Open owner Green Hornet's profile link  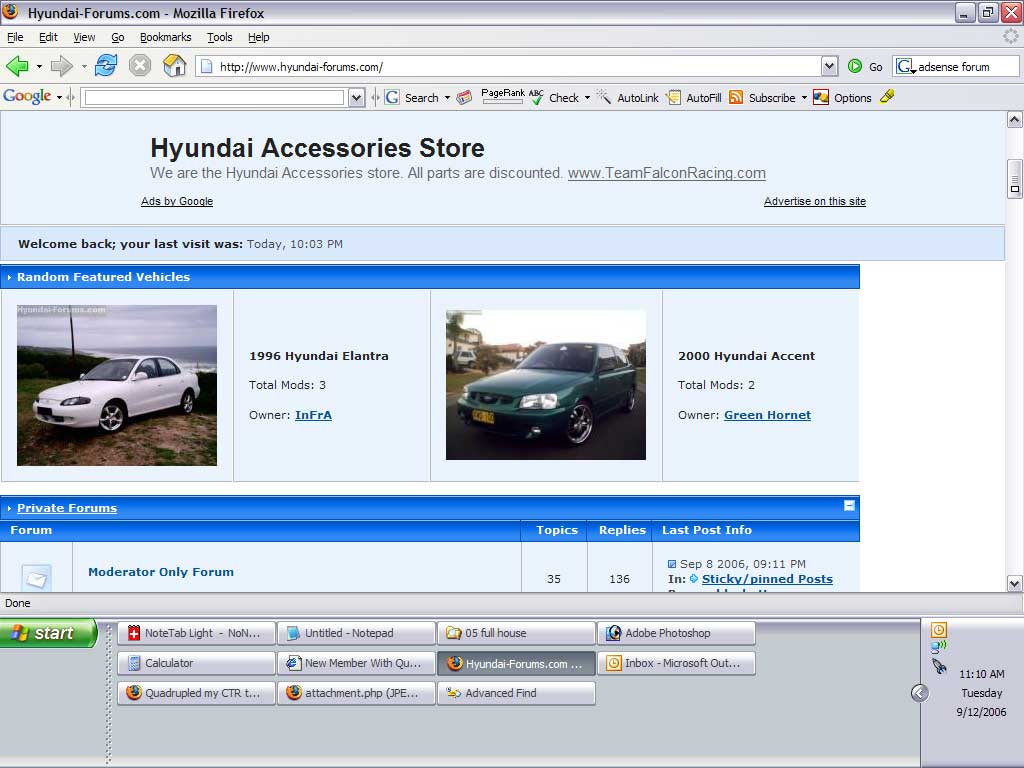tap(767, 415)
